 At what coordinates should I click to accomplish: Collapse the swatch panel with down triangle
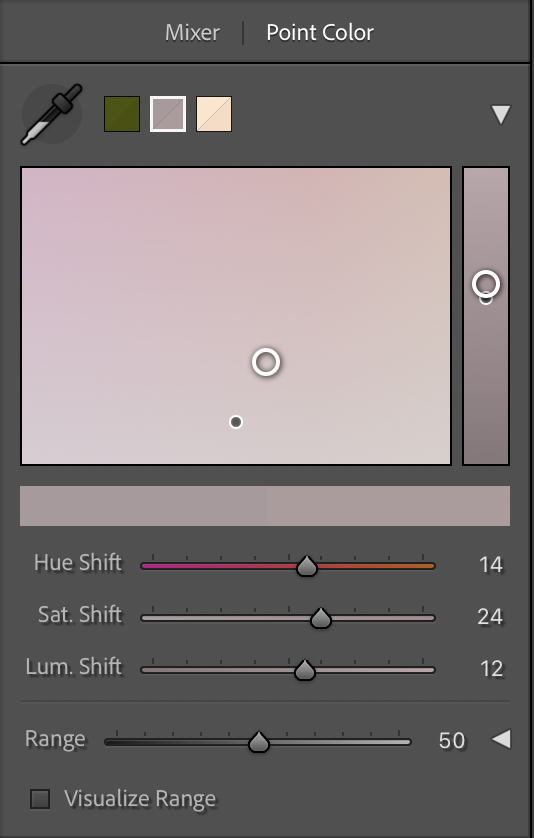(501, 114)
